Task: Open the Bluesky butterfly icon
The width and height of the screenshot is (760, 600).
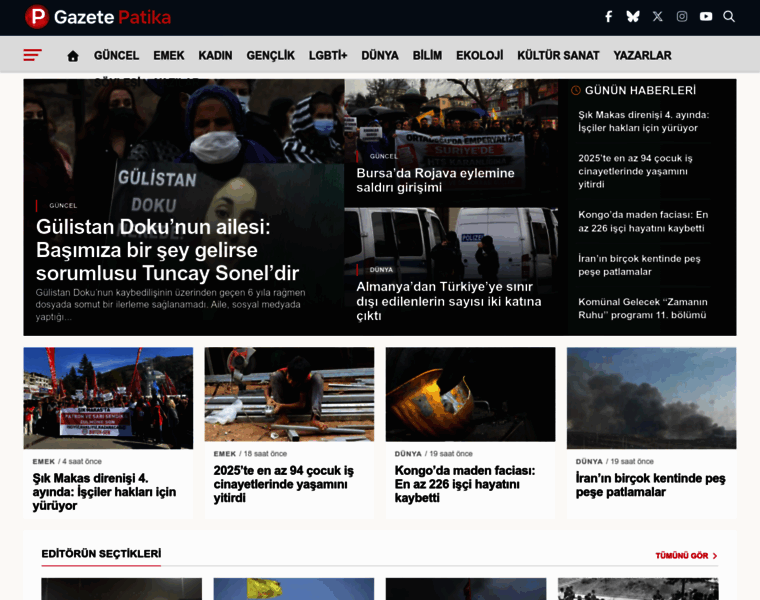Action: 633,17
